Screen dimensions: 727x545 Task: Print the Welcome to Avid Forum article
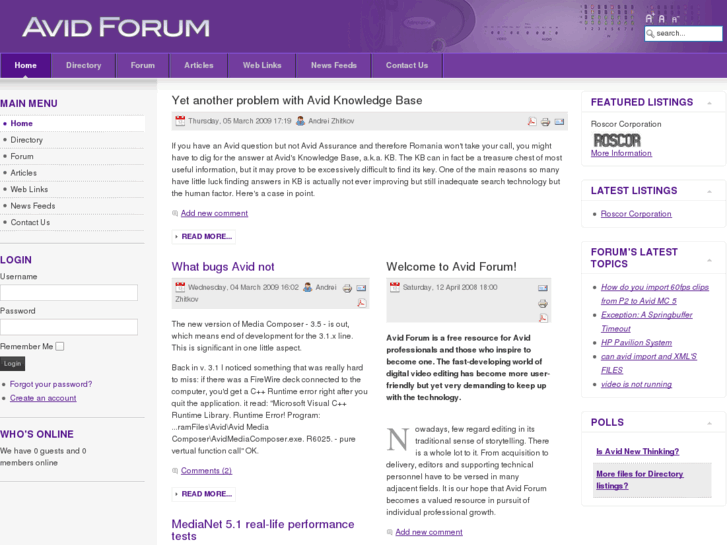[543, 304]
